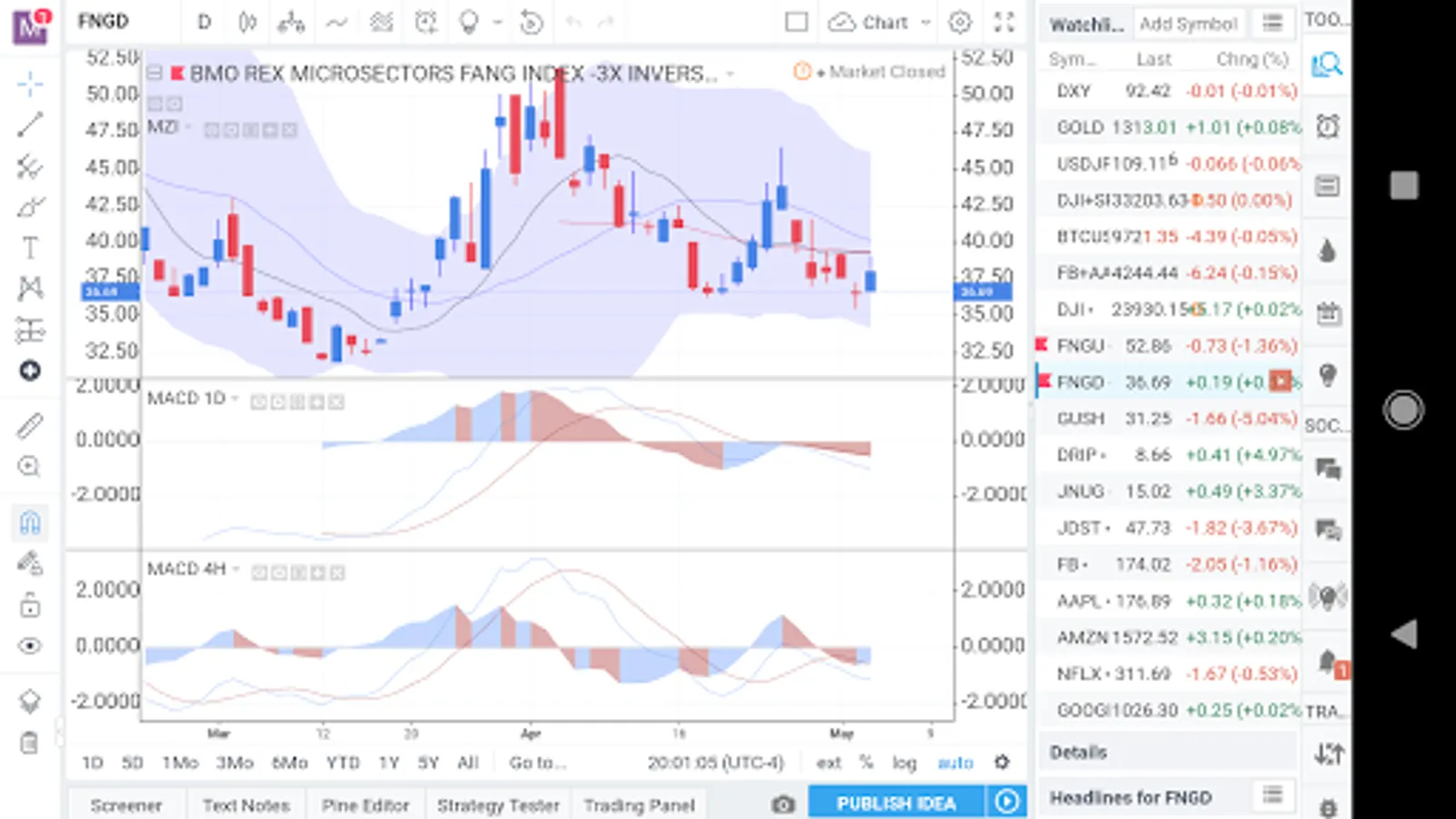Click the PUBLISH IDEA button

(896, 804)
